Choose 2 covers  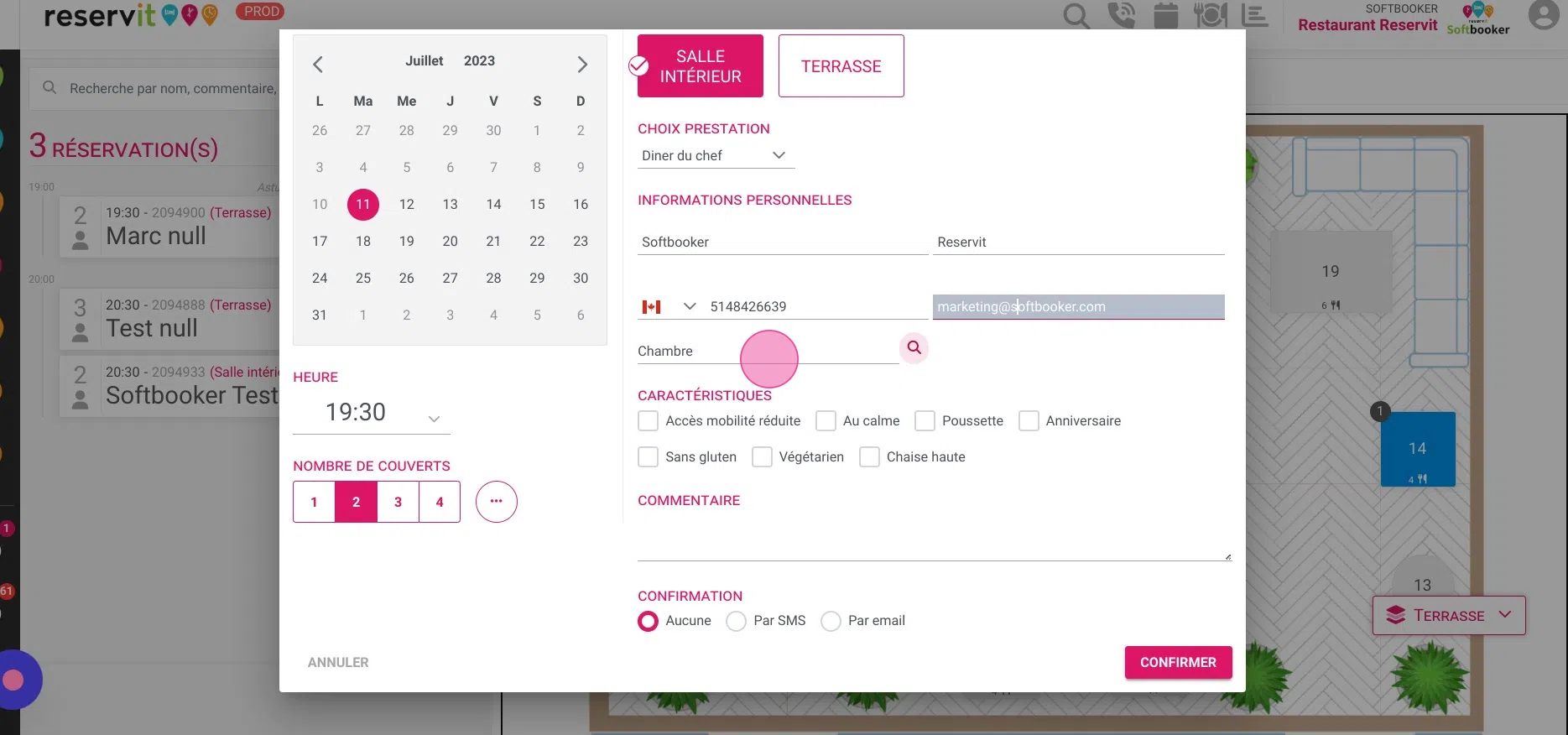pos(356,502)
